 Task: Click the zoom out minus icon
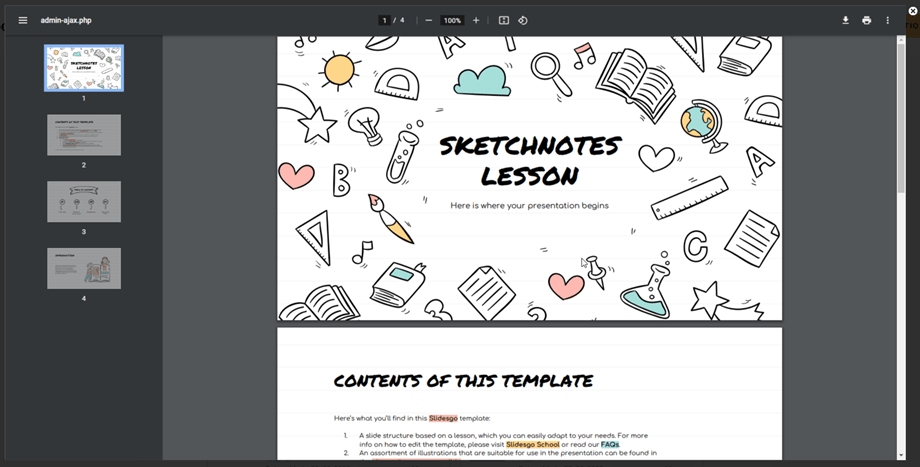tap(429, 20)
